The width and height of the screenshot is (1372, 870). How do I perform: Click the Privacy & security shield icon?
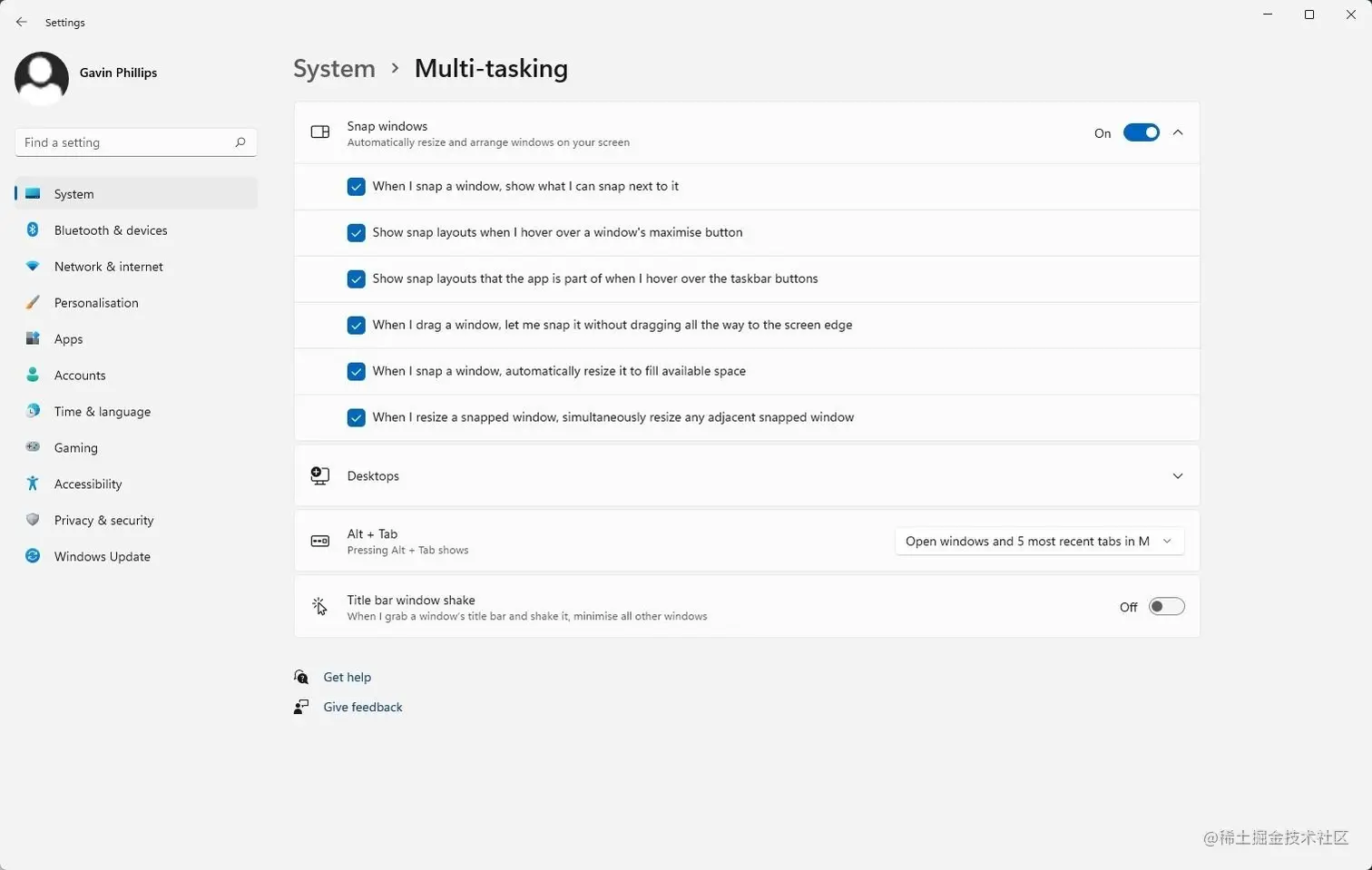click(33, 520)
